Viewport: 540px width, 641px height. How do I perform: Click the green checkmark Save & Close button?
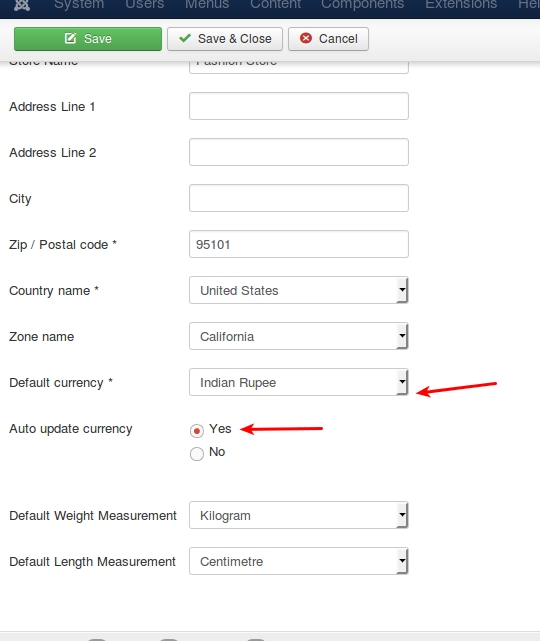click(x=225, y=39)
